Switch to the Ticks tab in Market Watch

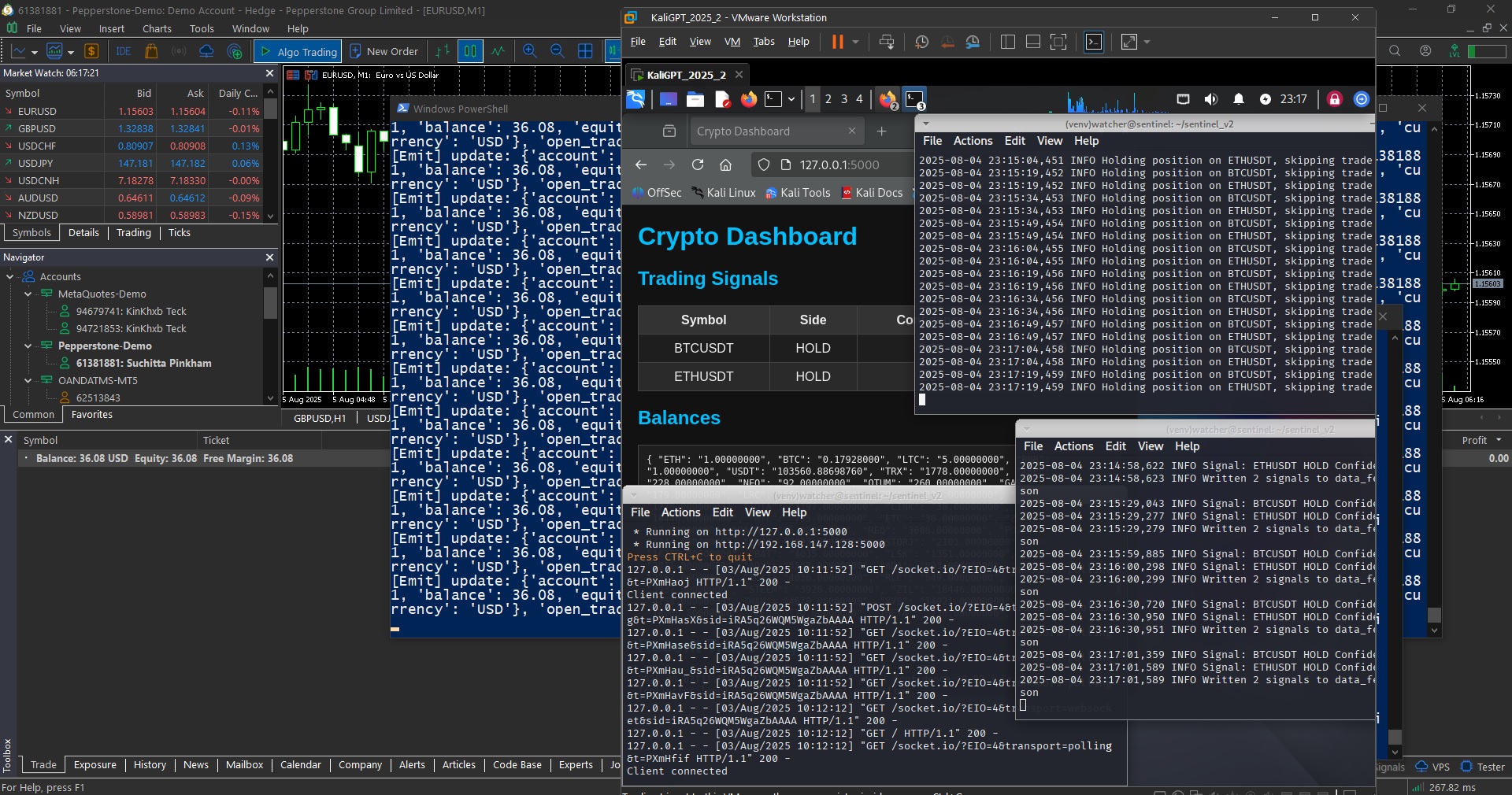click(x=180, y=233)
